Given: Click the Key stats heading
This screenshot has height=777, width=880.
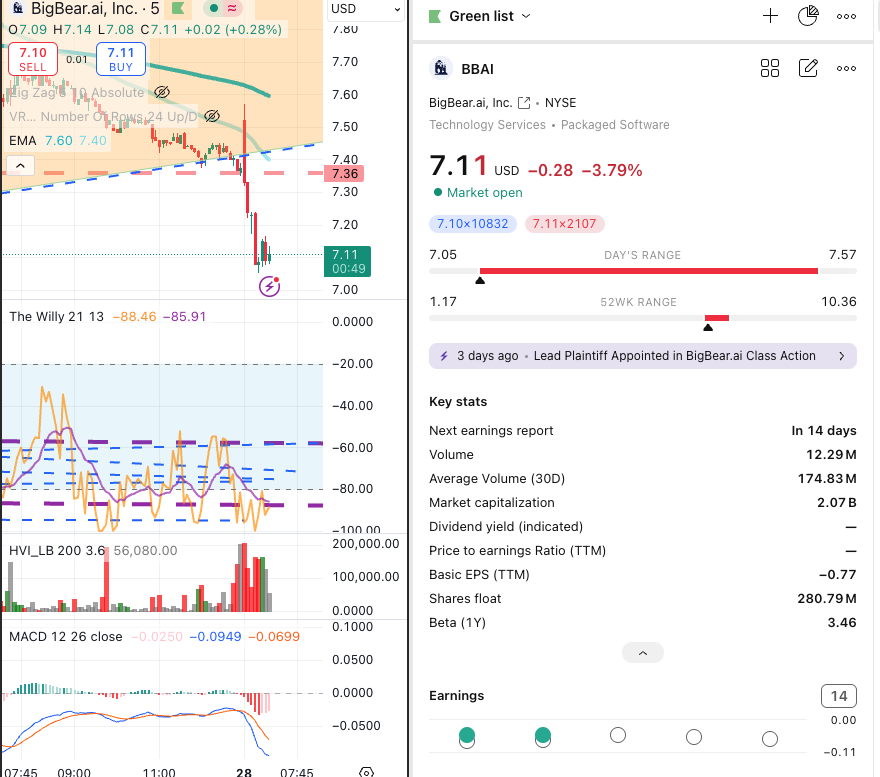Looking at the screenshot, I should (x=458, y=402).
